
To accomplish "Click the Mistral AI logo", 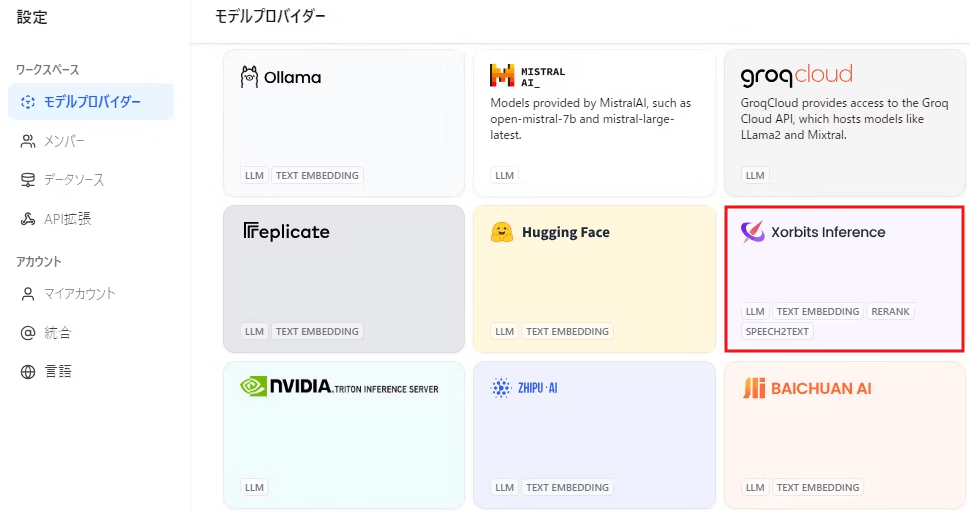I will (528, 76).
